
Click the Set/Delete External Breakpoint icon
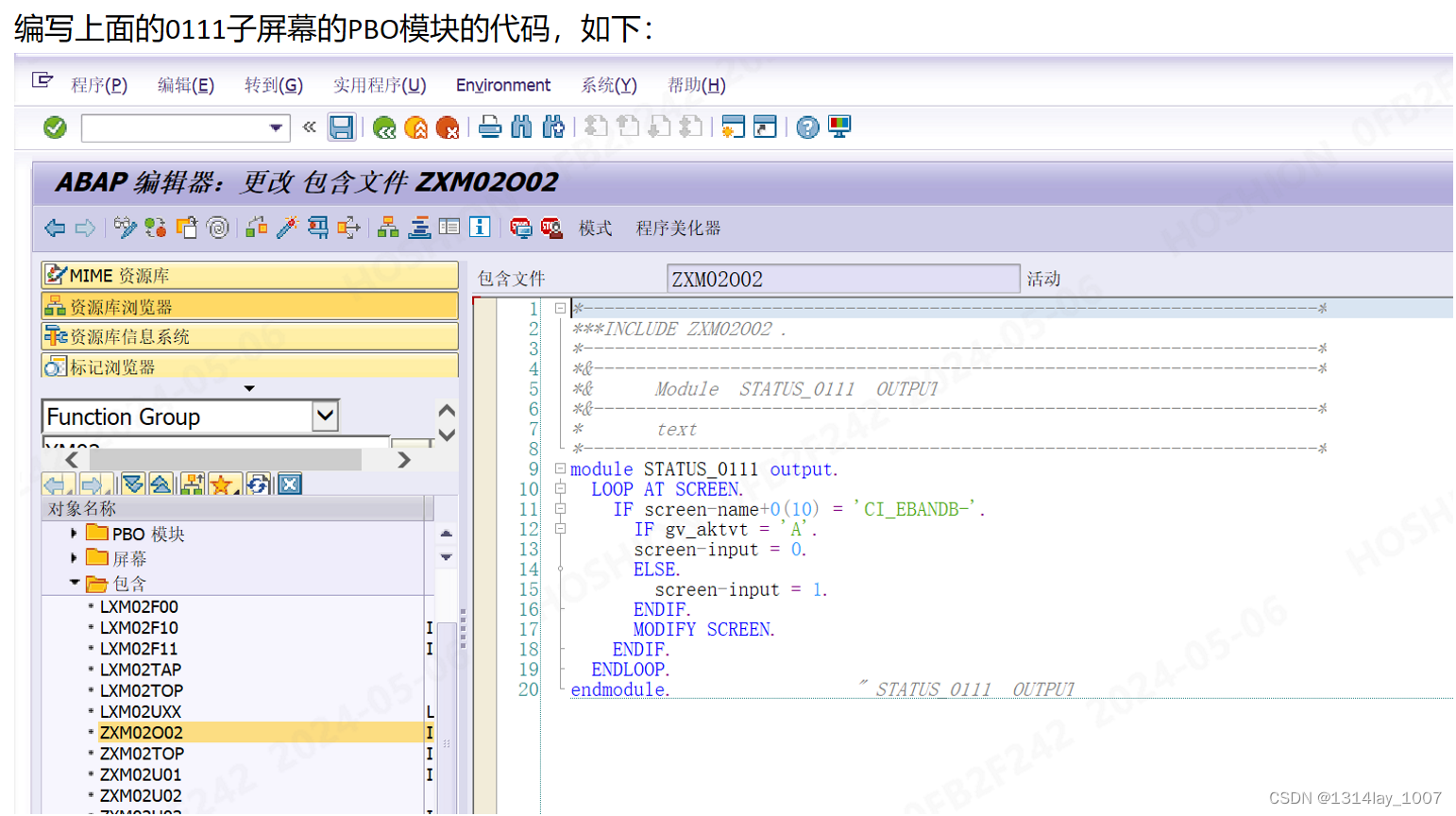pyautogui.click(x=551, y=228)
